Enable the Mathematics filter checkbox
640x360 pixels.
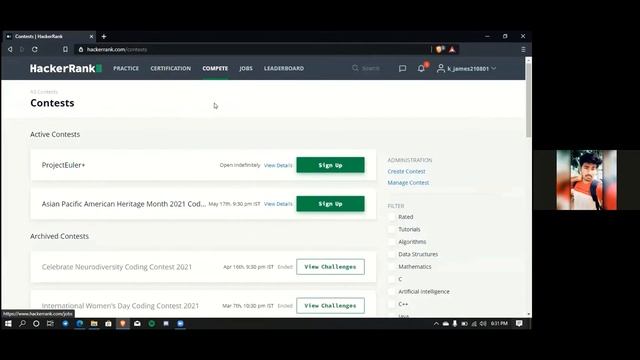391,267
